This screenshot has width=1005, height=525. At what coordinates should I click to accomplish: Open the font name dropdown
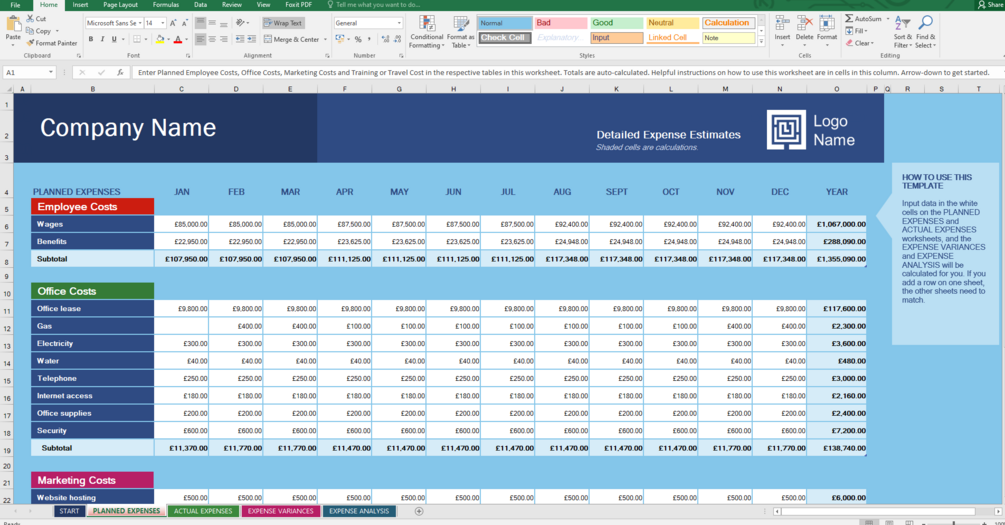[140, 23]
